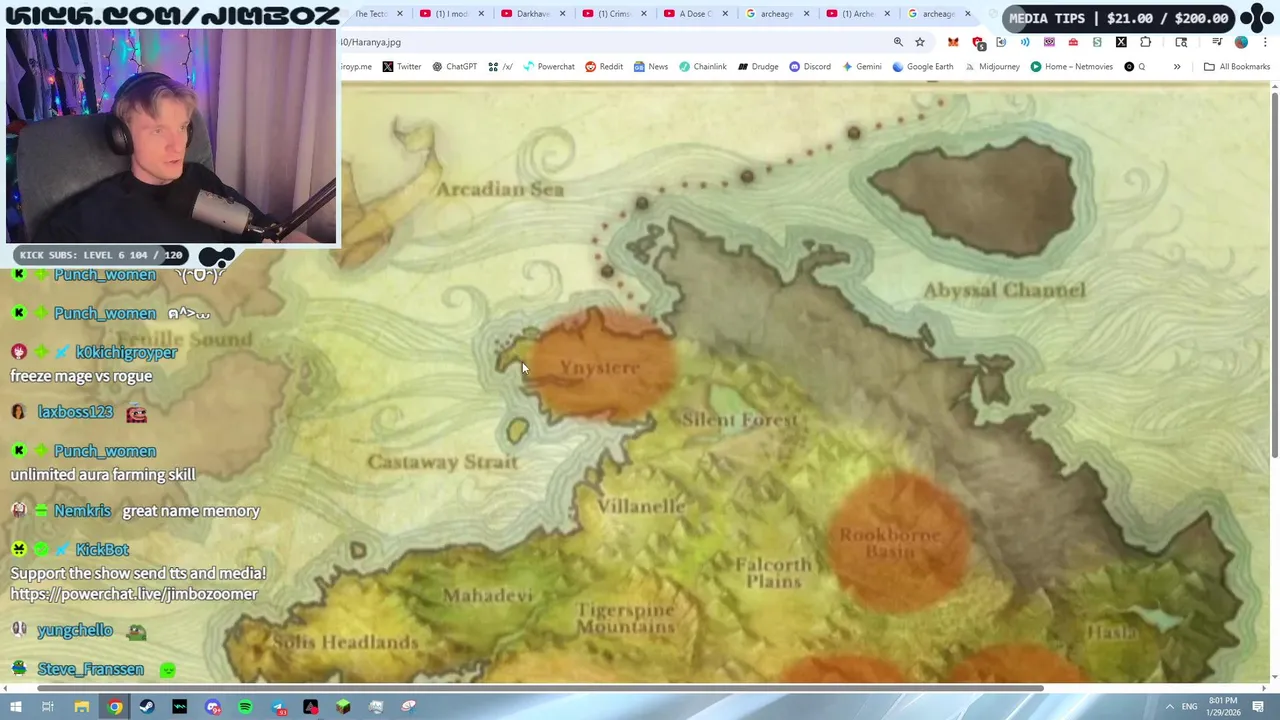Image resolution: width=1280 pixels, height=720 pixels.
Task: Open the green waveform app on taskbar
Action: click(x=180, y=707)
